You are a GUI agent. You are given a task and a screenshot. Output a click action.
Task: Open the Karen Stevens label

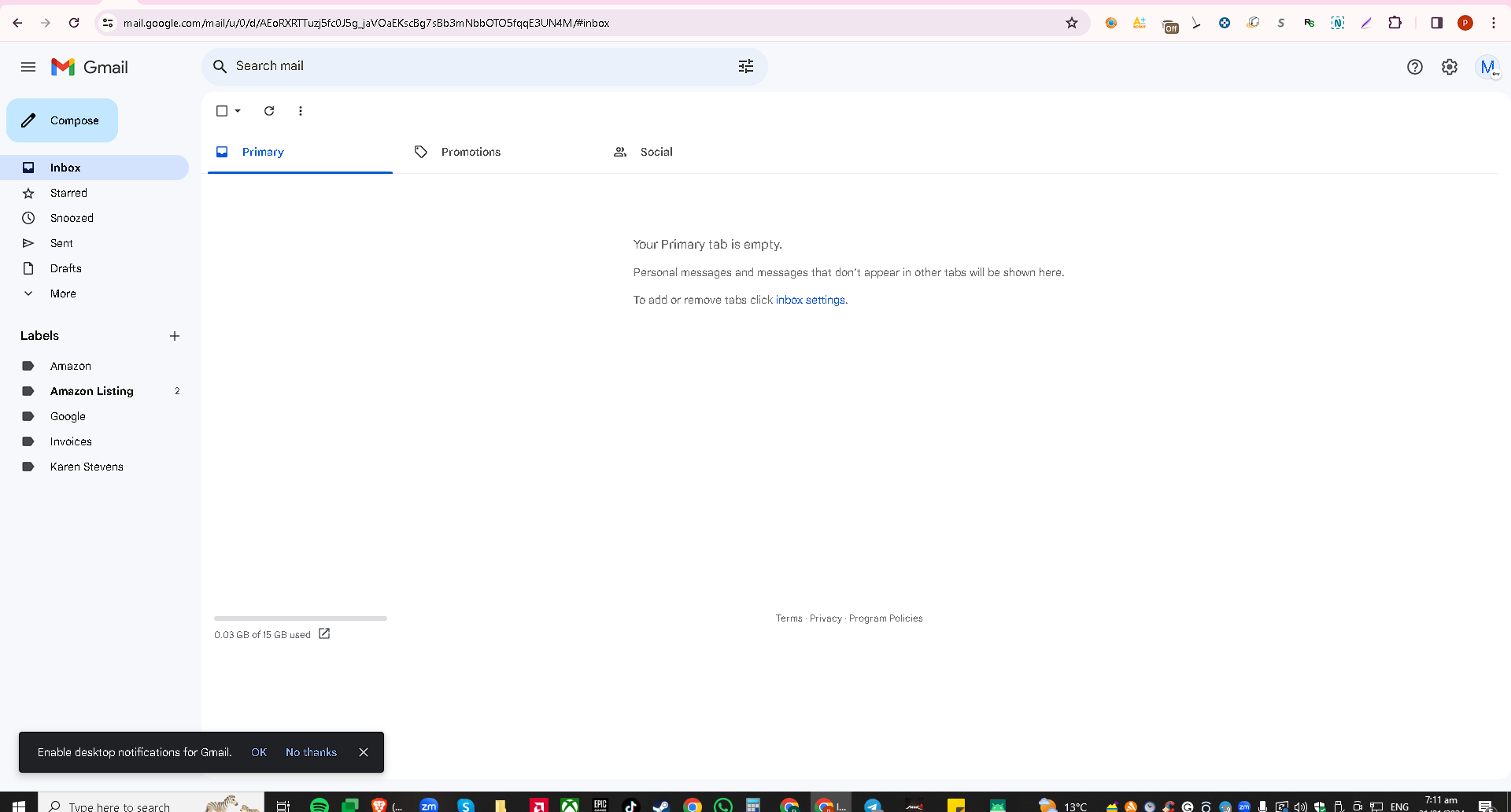(94, 467)
